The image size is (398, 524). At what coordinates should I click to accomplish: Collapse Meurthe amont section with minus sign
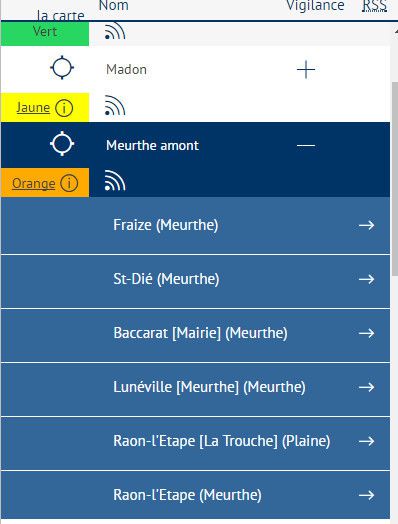[306, 145]
